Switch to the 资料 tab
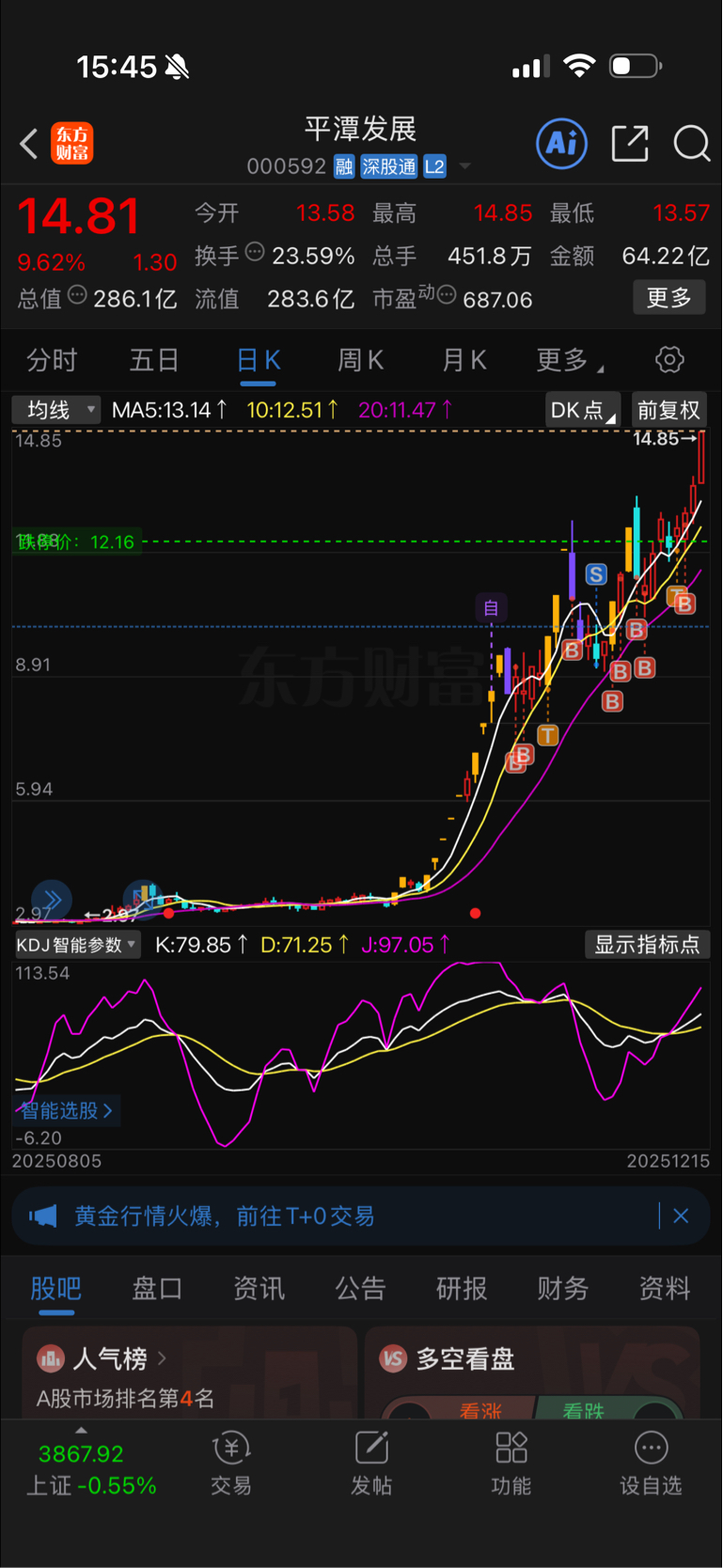 [x=665, y=1289]
